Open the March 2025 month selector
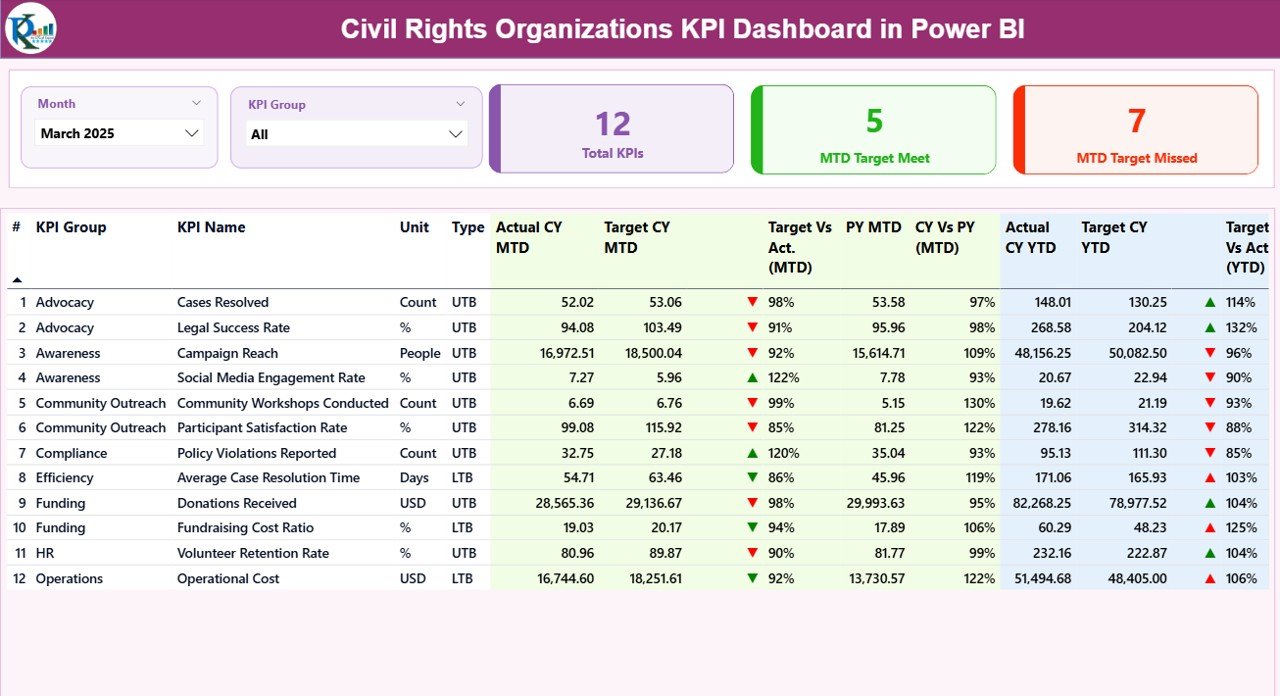This screenshot has width=1280, height=696. [x=119, y=132]
